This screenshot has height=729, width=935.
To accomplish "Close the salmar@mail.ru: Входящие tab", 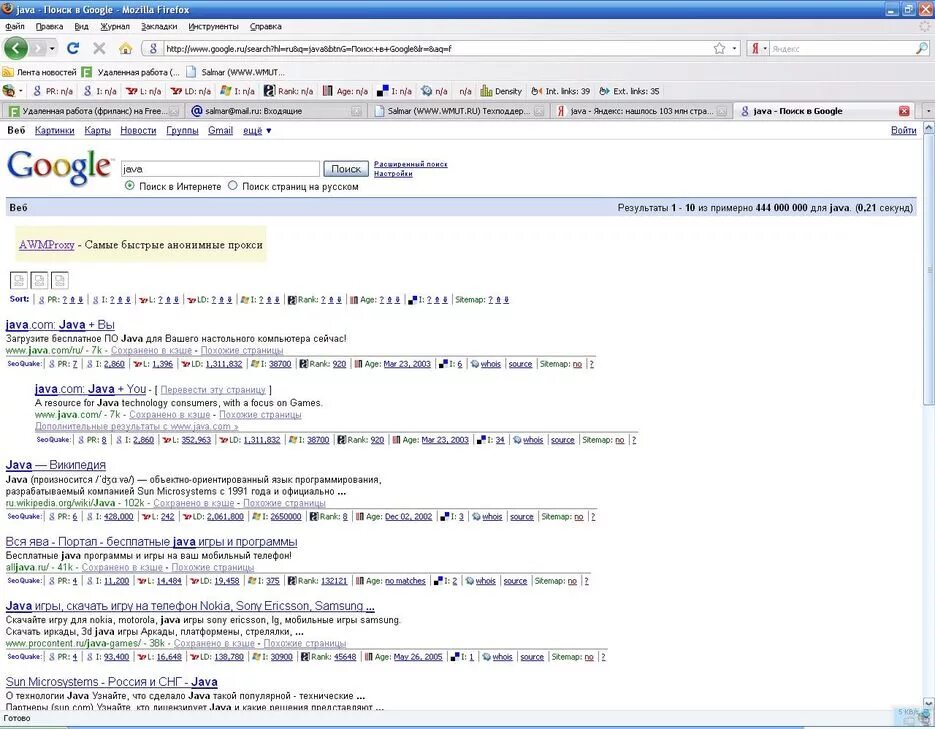I will coord(355,111).
